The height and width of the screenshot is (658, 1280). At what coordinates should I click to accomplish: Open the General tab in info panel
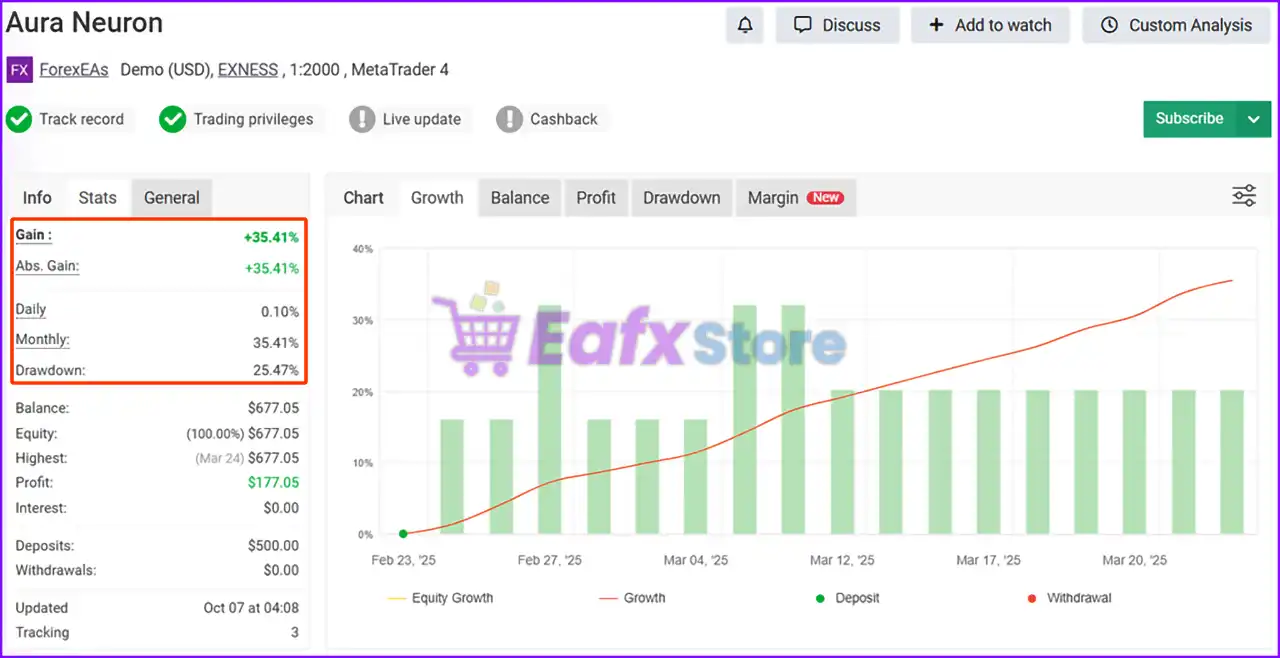172,198
